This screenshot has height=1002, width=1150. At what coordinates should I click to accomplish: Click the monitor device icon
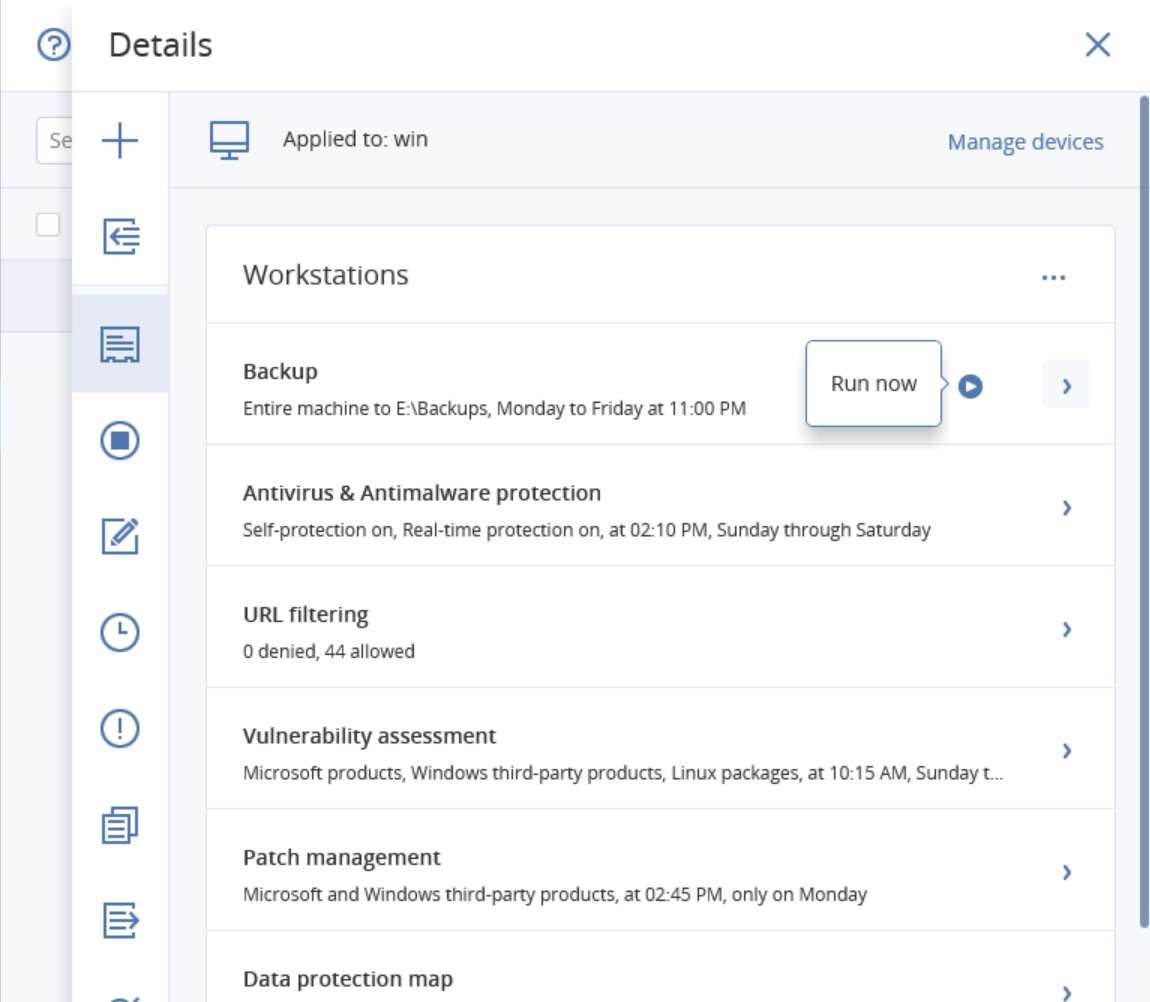click(x=230, y=140)
